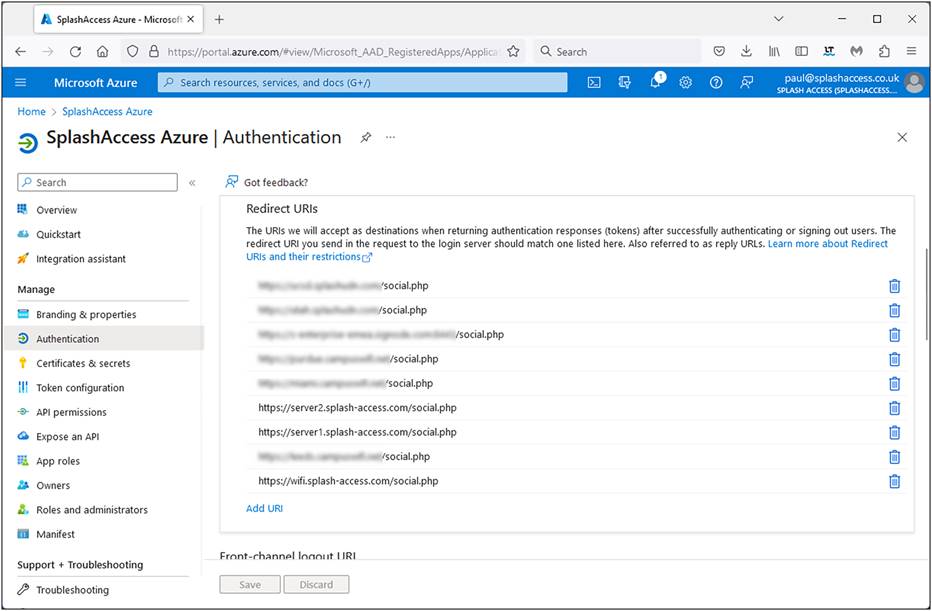
Task: Select Authentication in left menu
Action: point(68,339)
